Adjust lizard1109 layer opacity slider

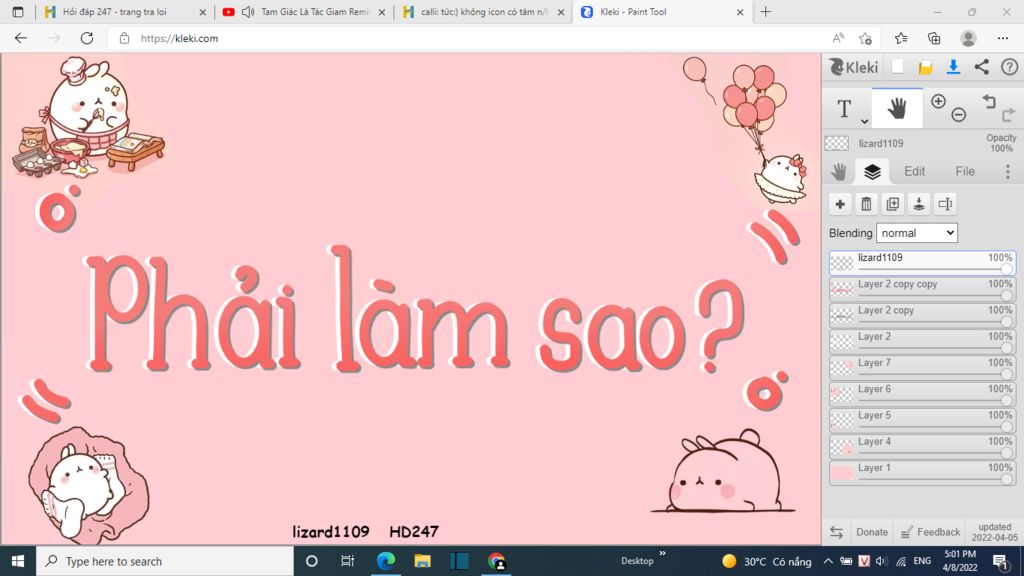point(935,269)
